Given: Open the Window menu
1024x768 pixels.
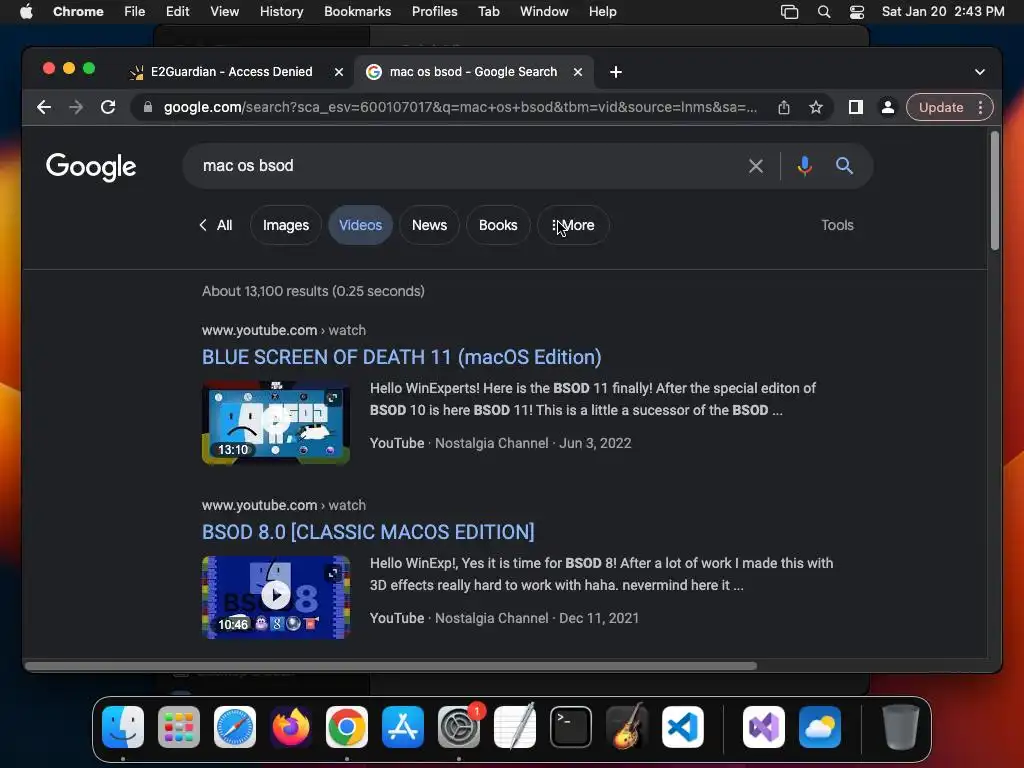Looking at the screenshot, I should 544,12.
